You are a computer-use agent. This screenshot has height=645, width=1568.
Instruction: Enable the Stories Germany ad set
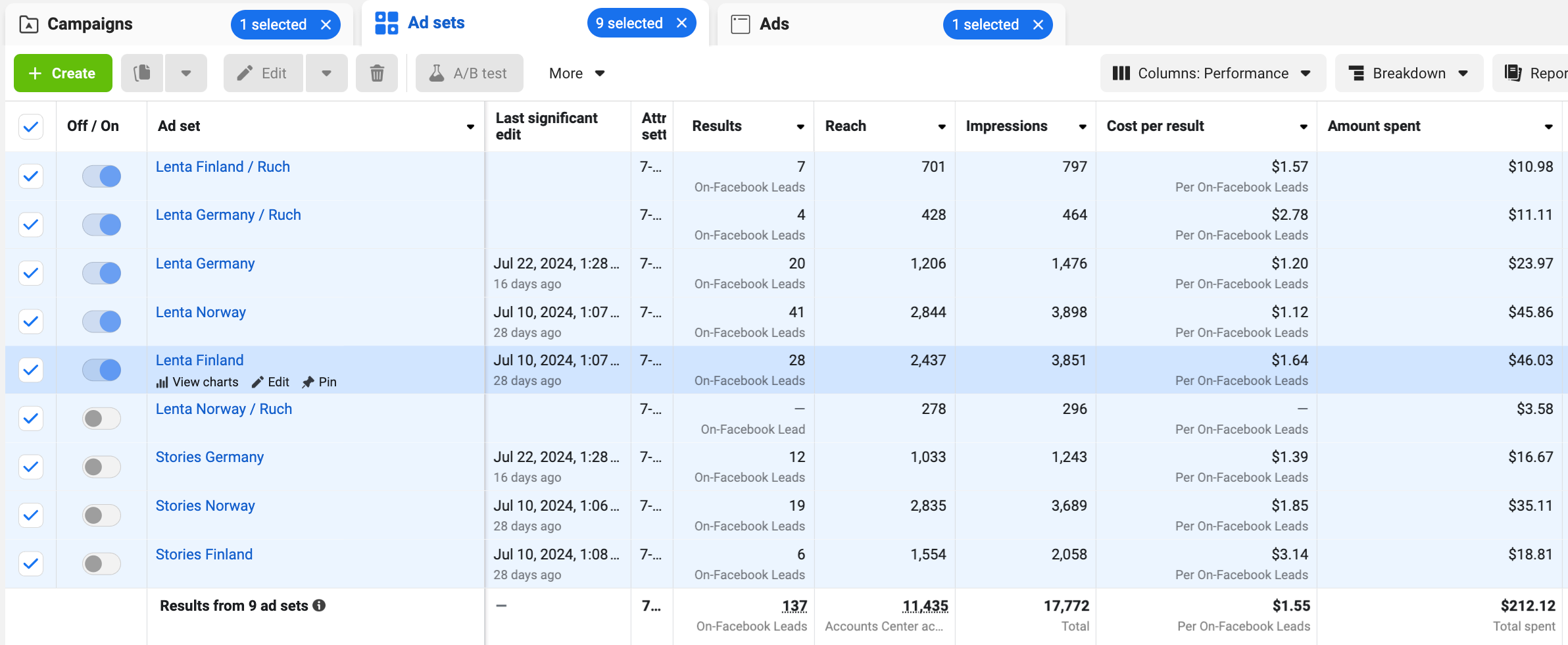101,467
